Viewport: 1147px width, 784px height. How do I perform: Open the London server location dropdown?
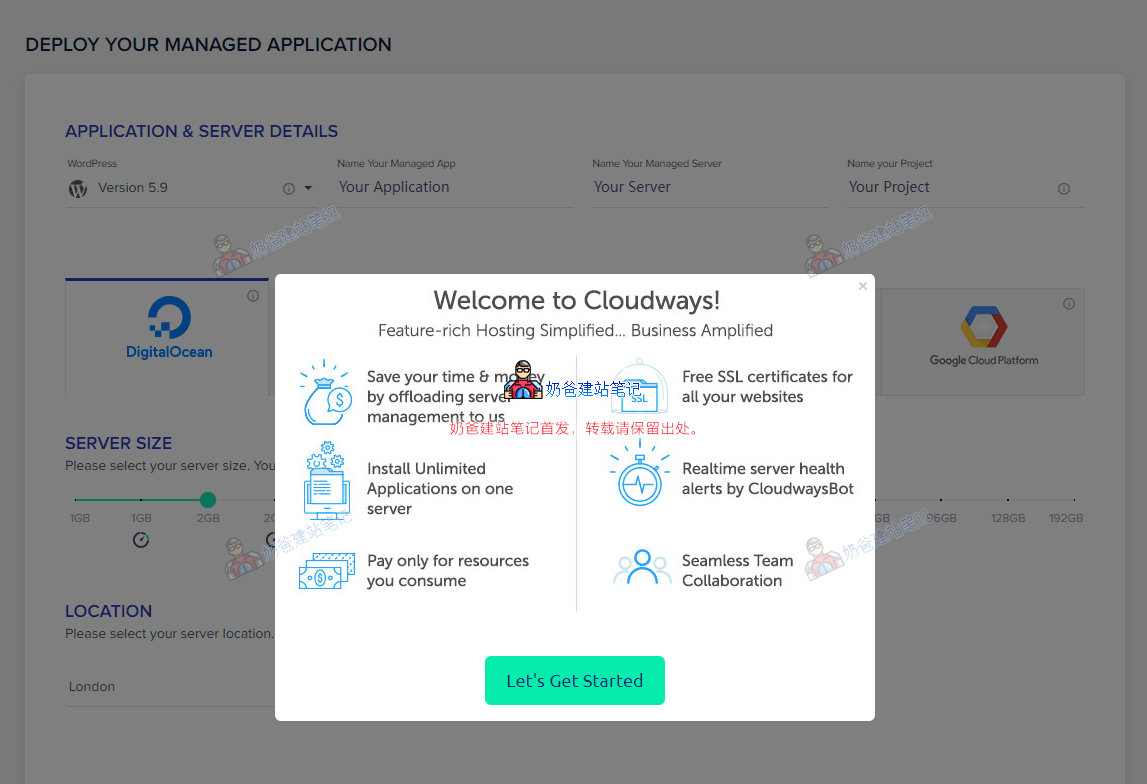(170, 687)
